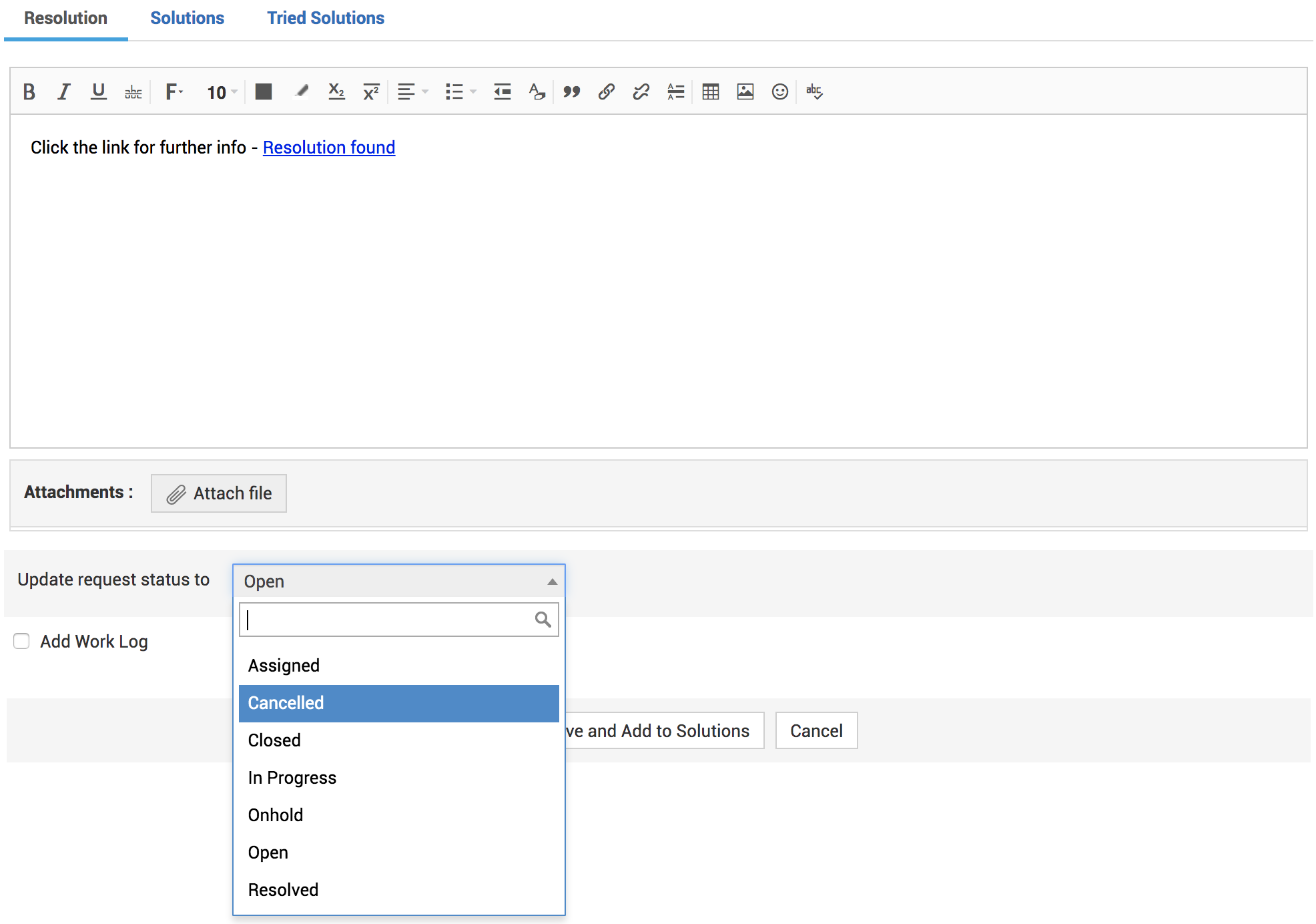1316x924 pixels.
Task: Click the remove formatting icon
Action: (537, 91)
